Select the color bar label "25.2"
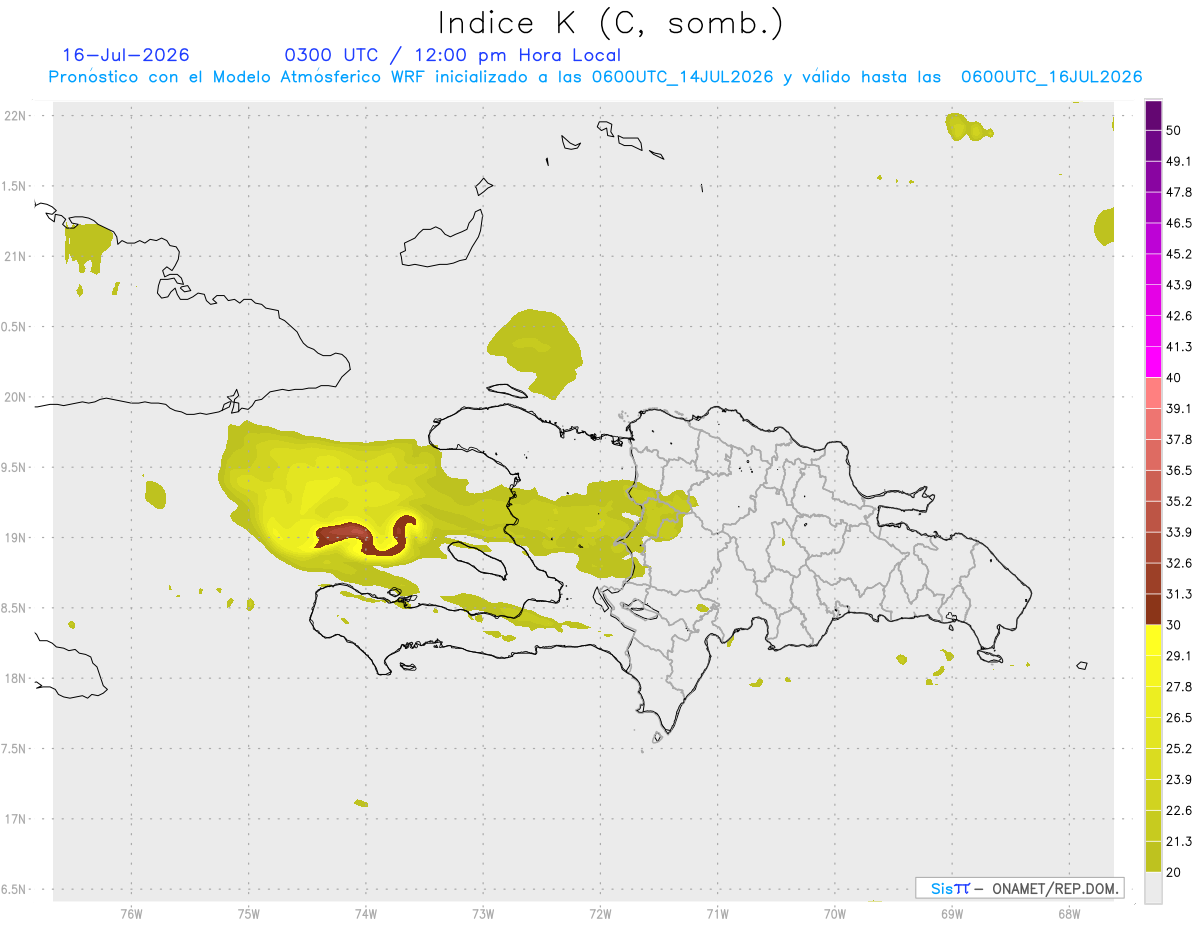The image size is (1200, 927). 1179,749
